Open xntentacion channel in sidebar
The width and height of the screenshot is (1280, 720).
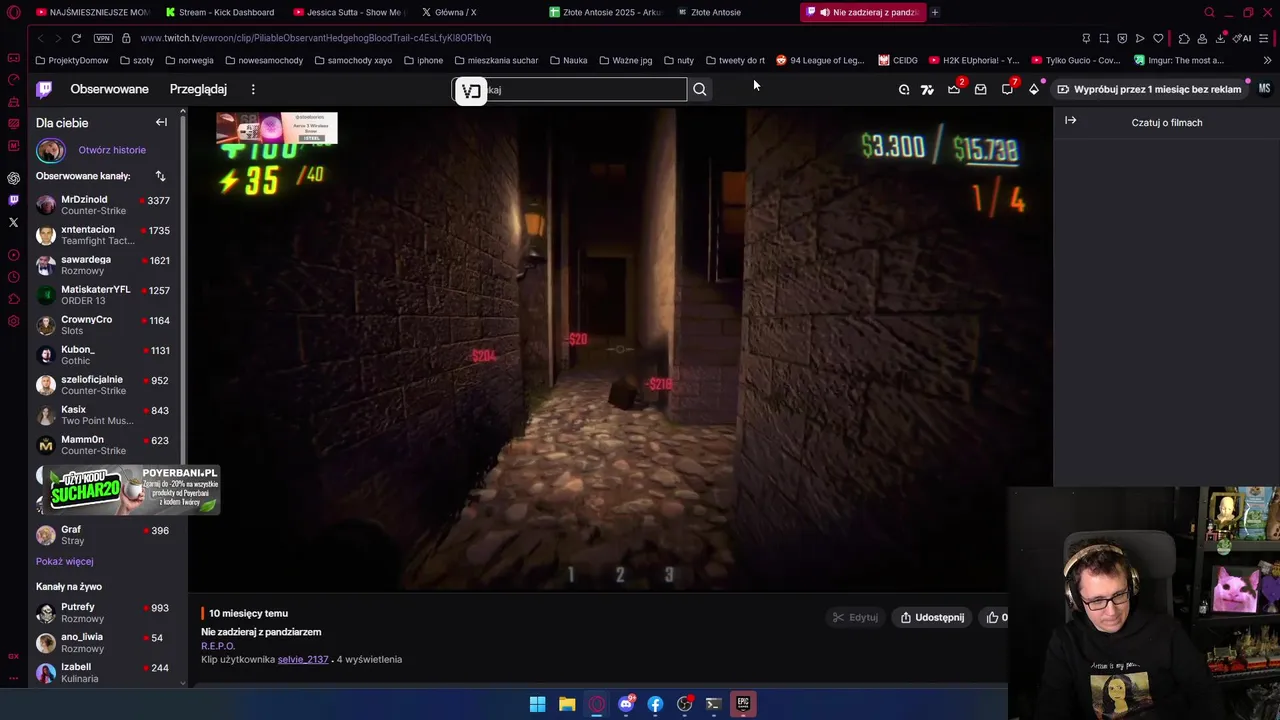104,235
